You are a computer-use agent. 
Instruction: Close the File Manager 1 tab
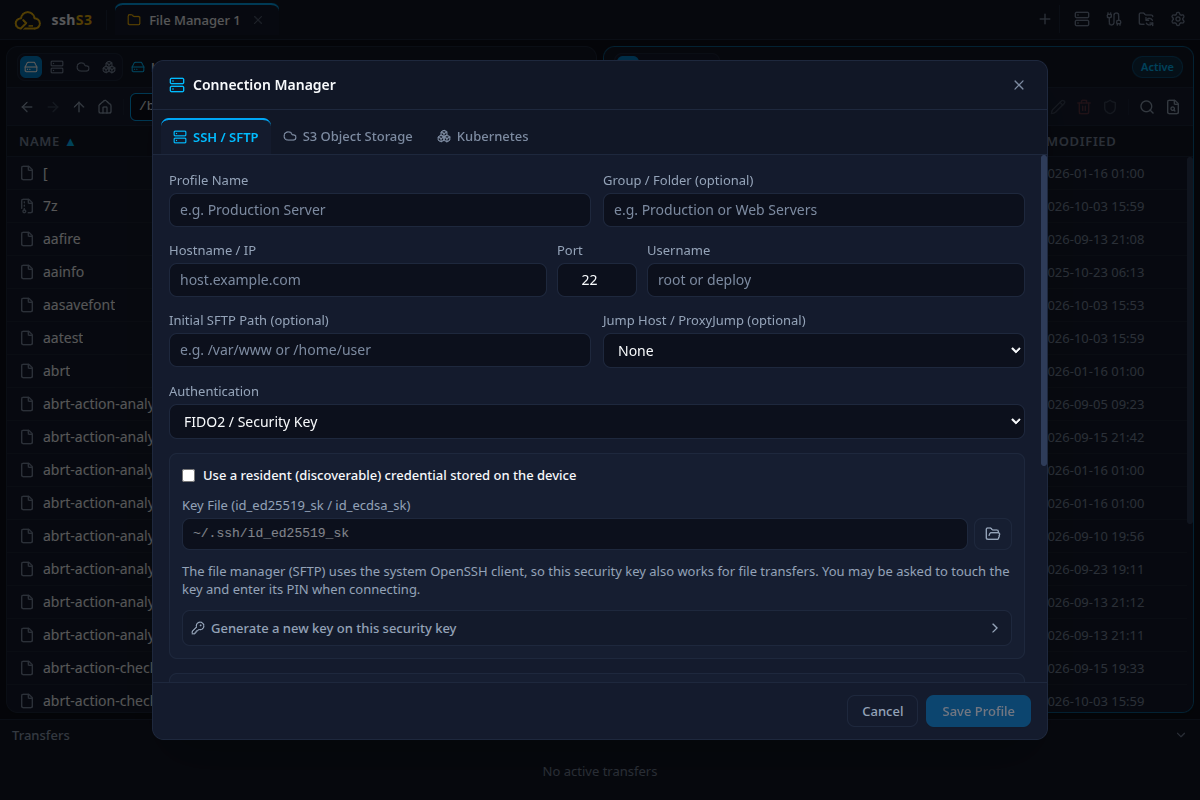[x=258, y=20]
